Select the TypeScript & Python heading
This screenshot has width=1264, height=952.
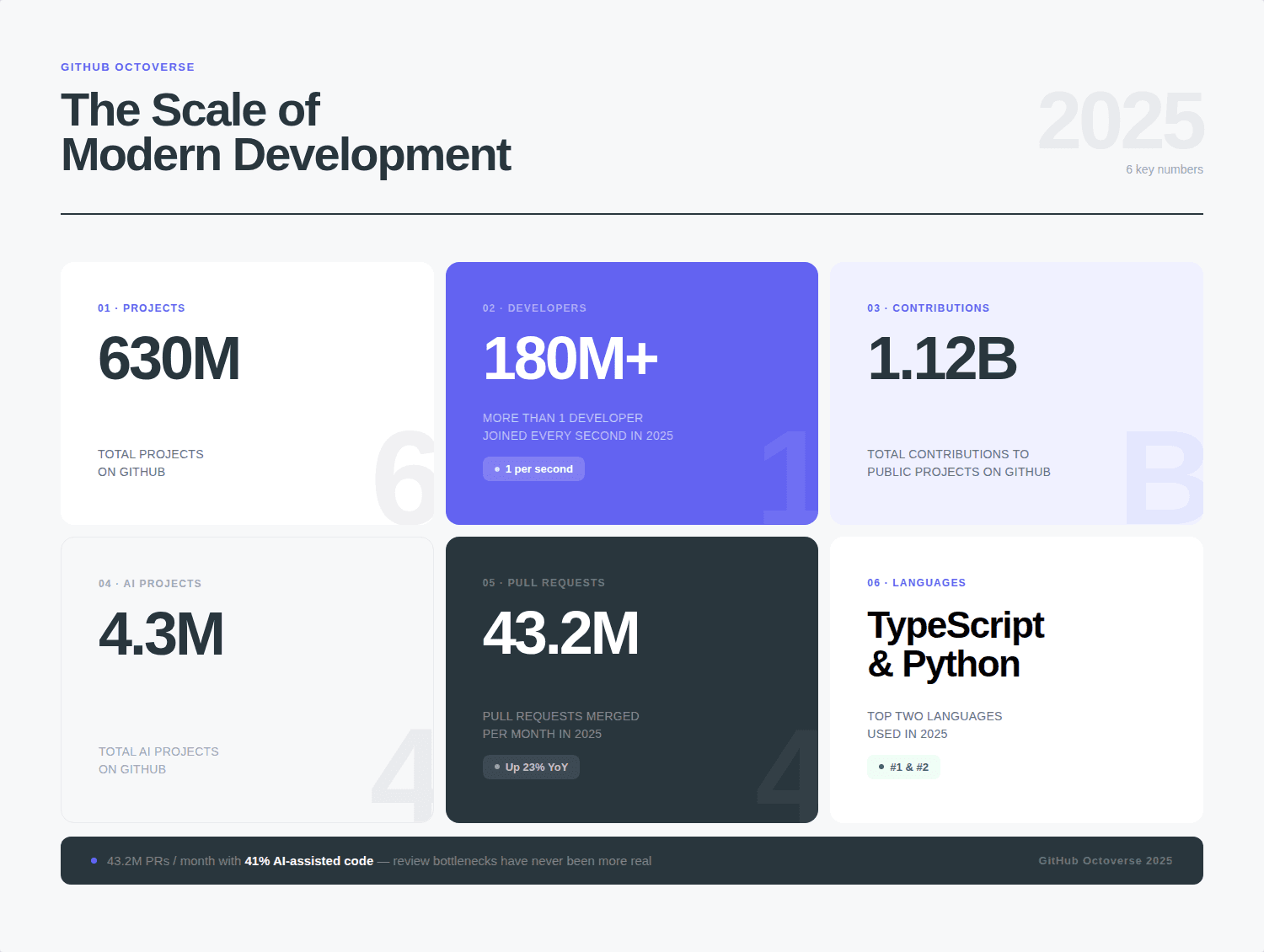(956, 644)
